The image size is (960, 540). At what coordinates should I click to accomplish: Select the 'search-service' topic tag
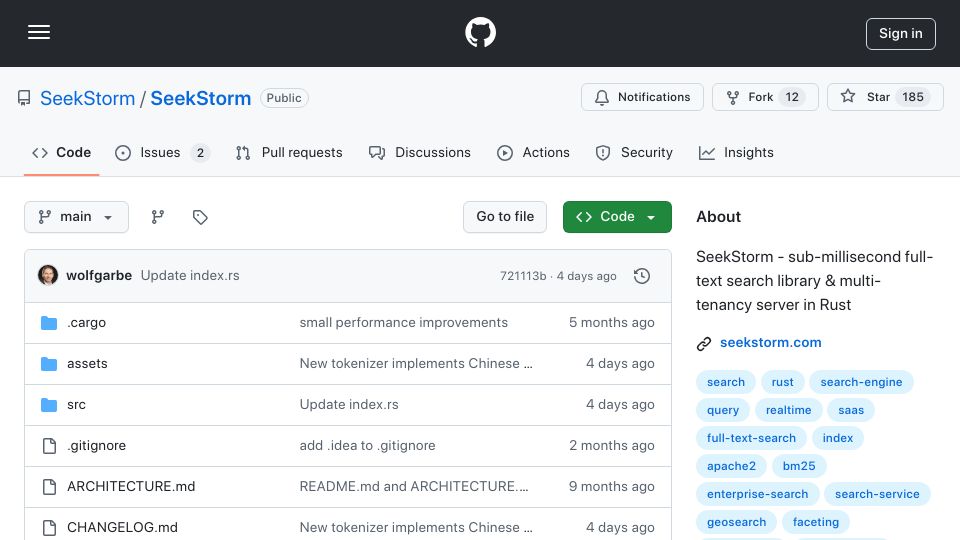[877, 495]
